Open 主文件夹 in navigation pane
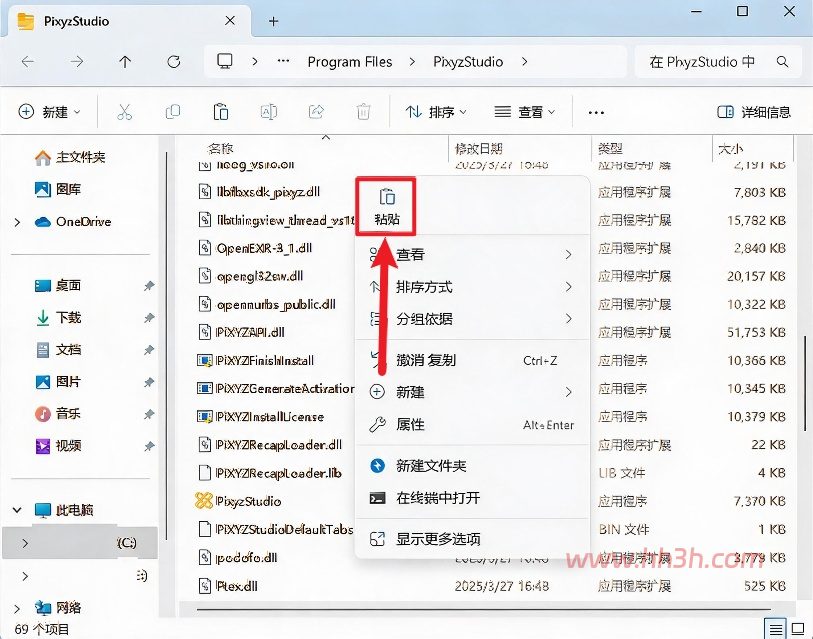 (70, 157)
